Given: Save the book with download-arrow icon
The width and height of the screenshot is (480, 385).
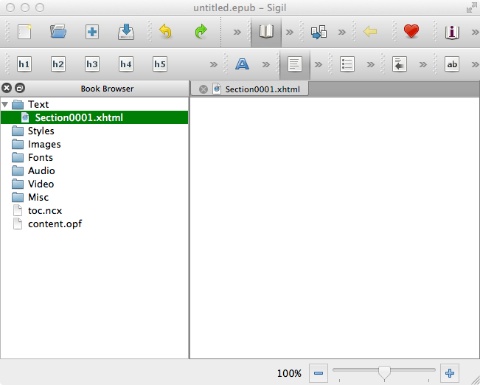Looking at the screenshot, I should click(126, 32).
